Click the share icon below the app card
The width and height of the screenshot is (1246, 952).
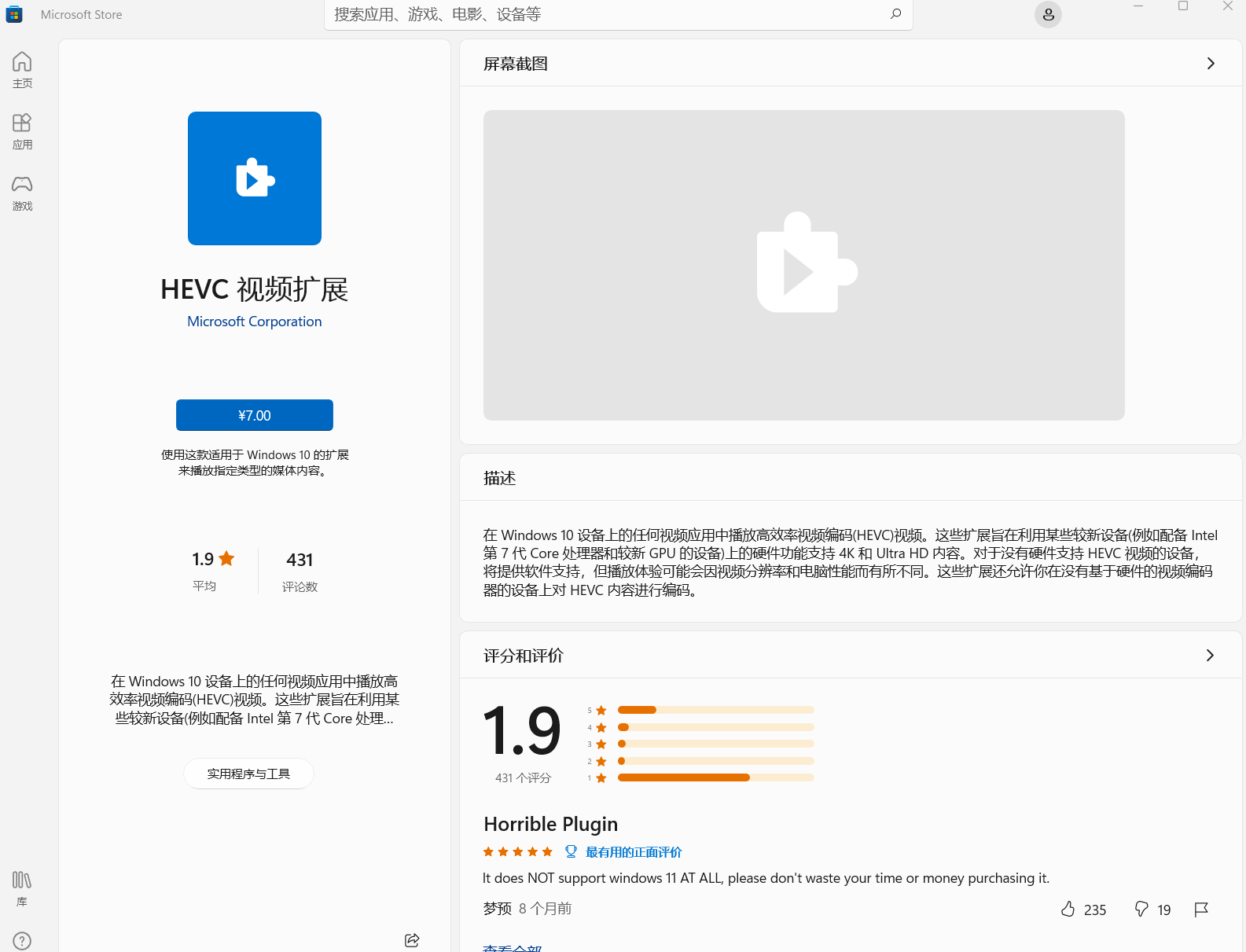[412, 939]
